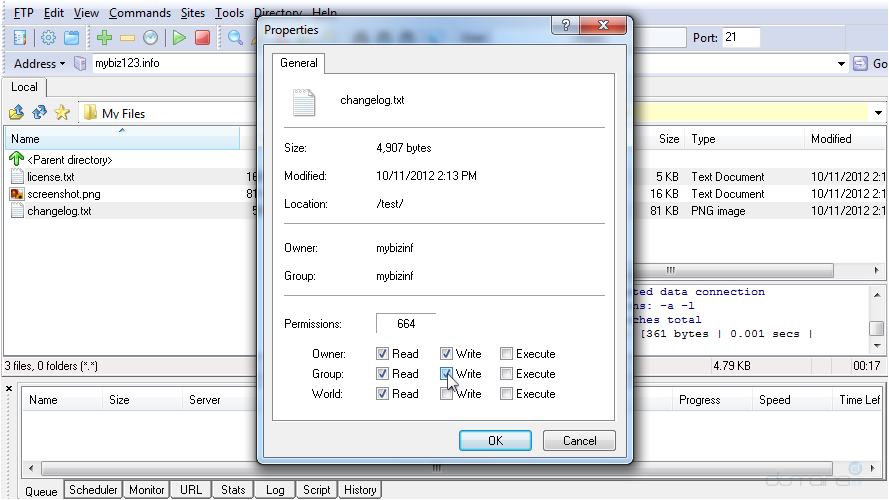The width and height of the screenshot is (889, 500).
Task: Toggle Owner Read permission checkbox
Action: (382, 354)
